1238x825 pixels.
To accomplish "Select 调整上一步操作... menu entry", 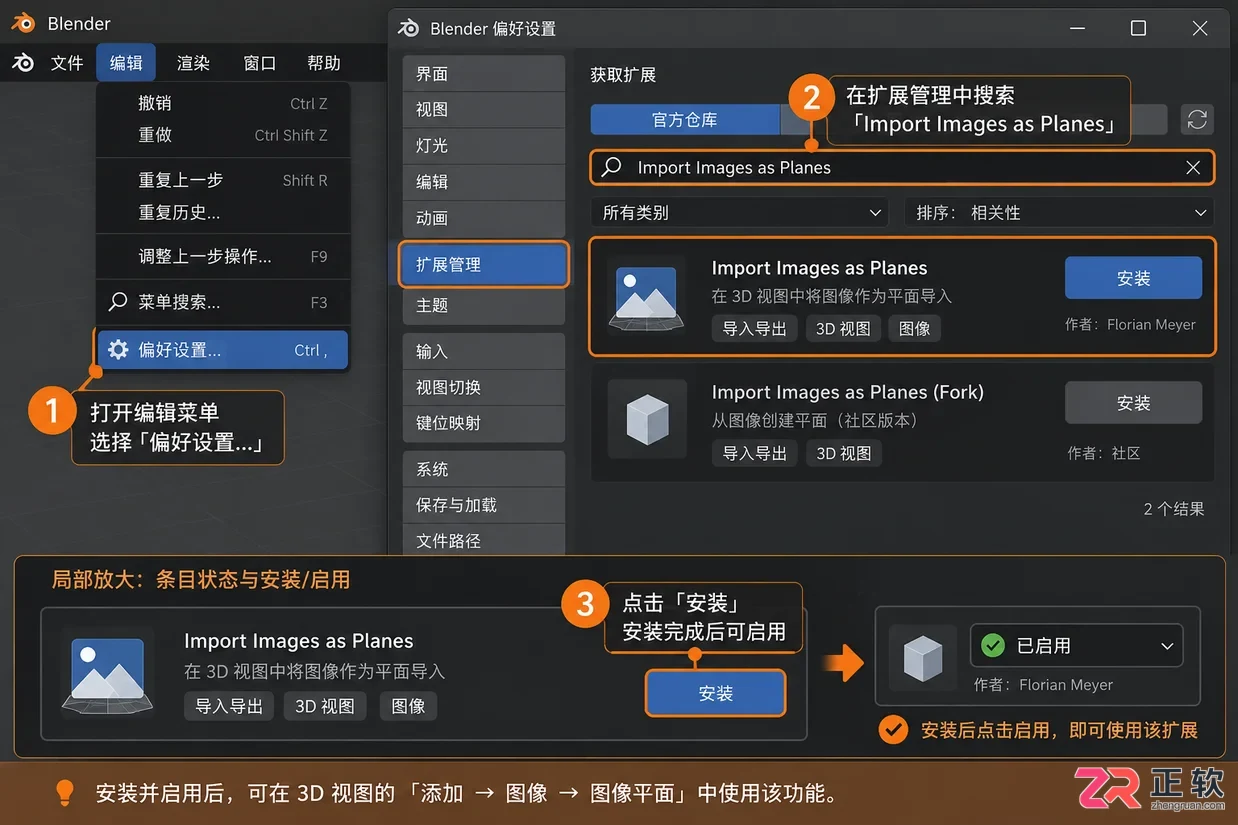I will click(x=223, y=256).
